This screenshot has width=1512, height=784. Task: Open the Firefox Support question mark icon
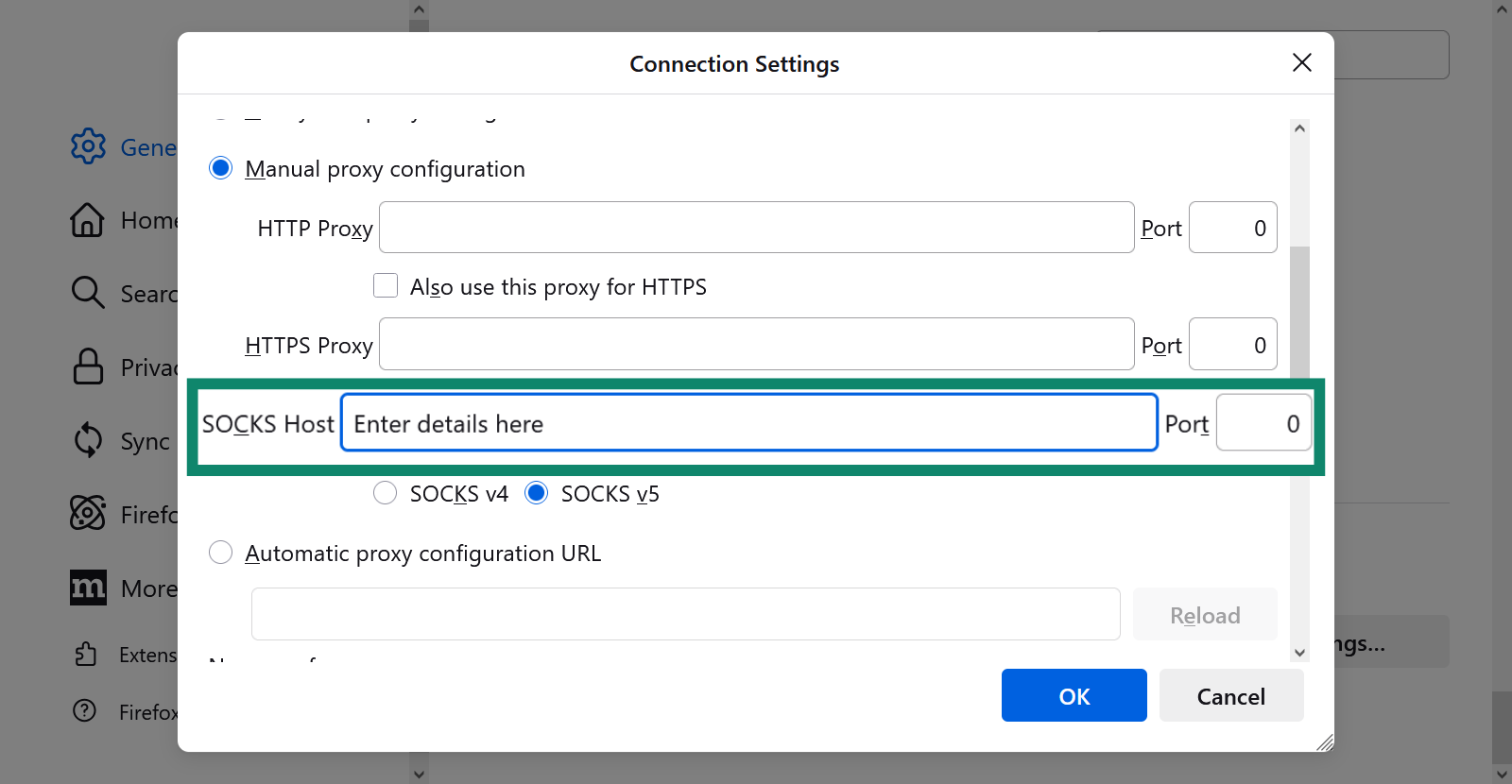pyautogui.click(x=85, y=711)
